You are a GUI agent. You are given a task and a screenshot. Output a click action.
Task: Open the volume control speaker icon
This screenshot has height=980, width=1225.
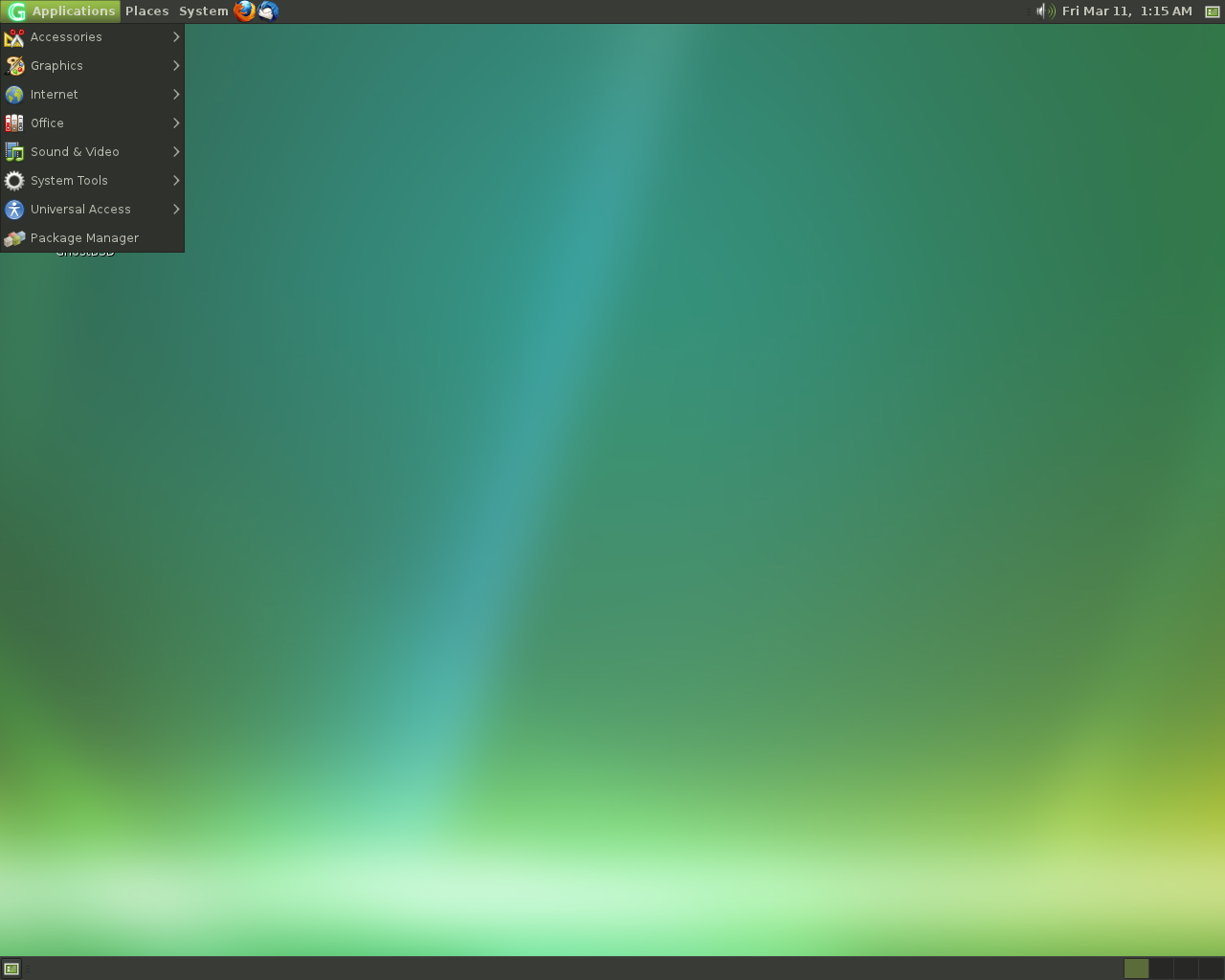(x=1045, y=11)
